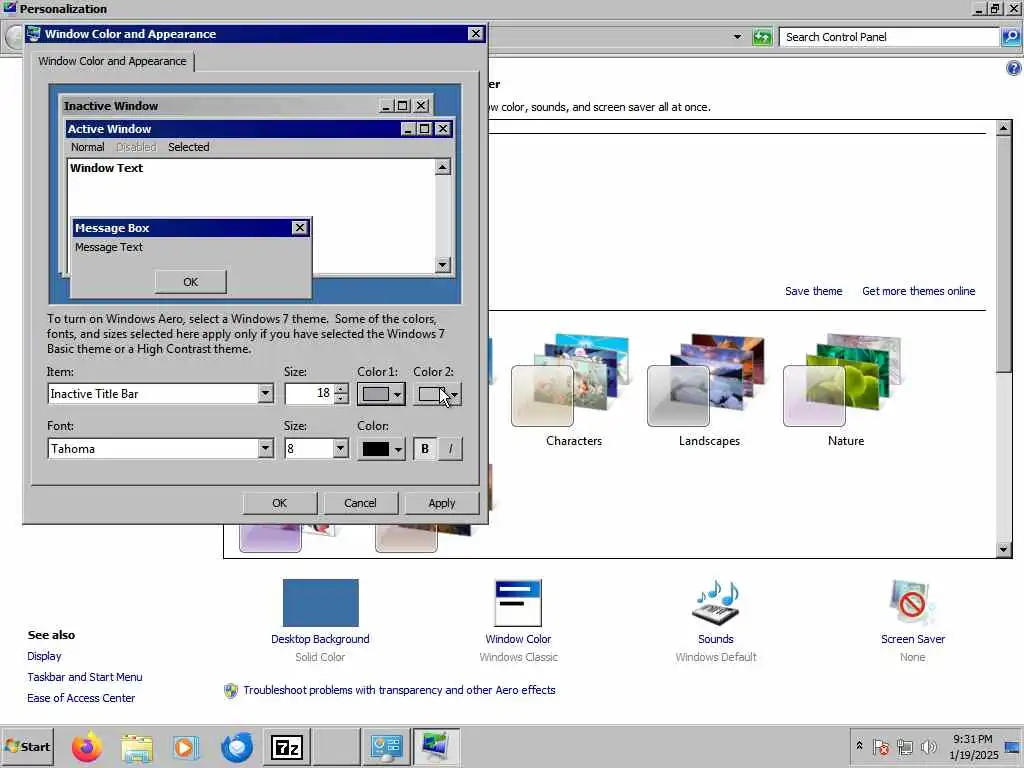Image resolution: width=1024 pixels, height=768 pixels.
Task: Click theme list scrollbar down arrow
Action: point(1004,549)
